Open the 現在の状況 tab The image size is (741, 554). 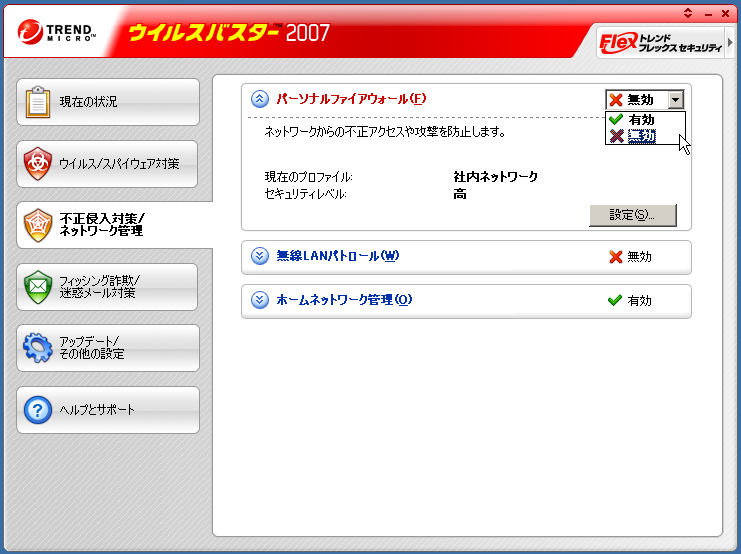click(x=108, y=102)
